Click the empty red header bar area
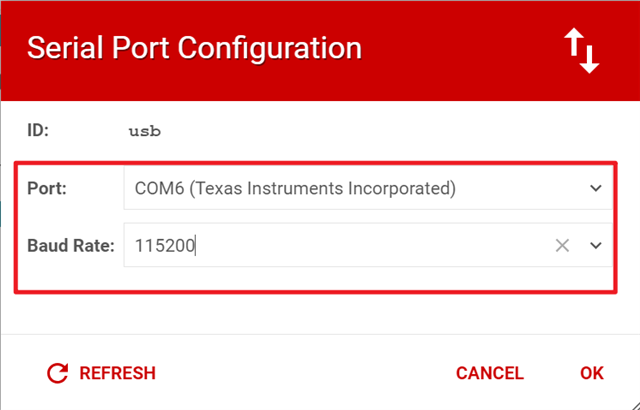The image size is (640, 410). coord(461,51)
